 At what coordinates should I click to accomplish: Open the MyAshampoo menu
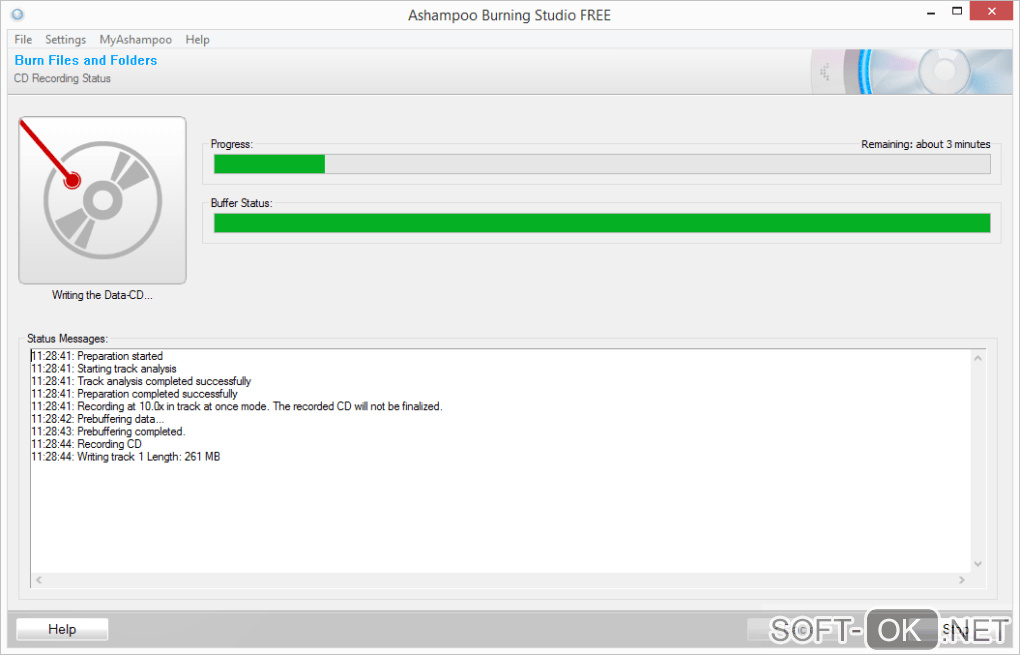(135, 40)
